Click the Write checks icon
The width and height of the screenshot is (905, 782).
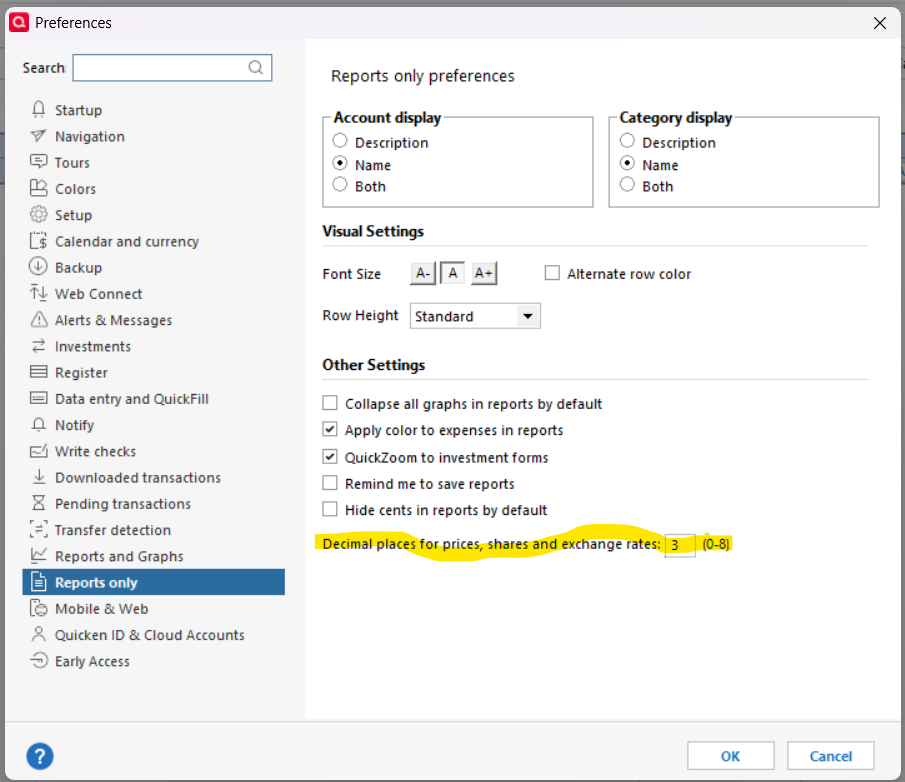click(x=38, y=451)
